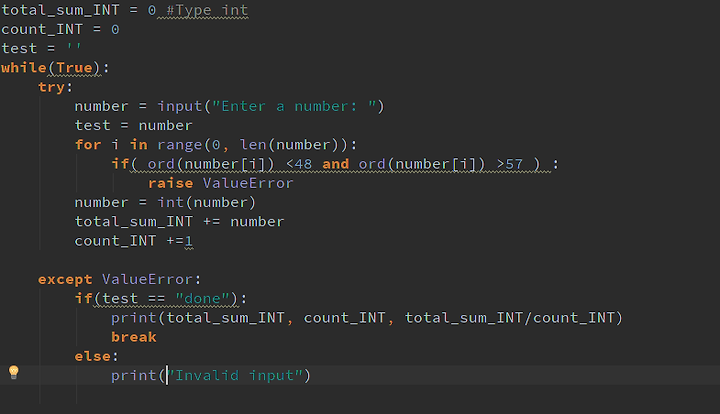Click the 'else:' keyword
Image resolution: width=720 pixels, height=414 pixels.
(96, 356)
